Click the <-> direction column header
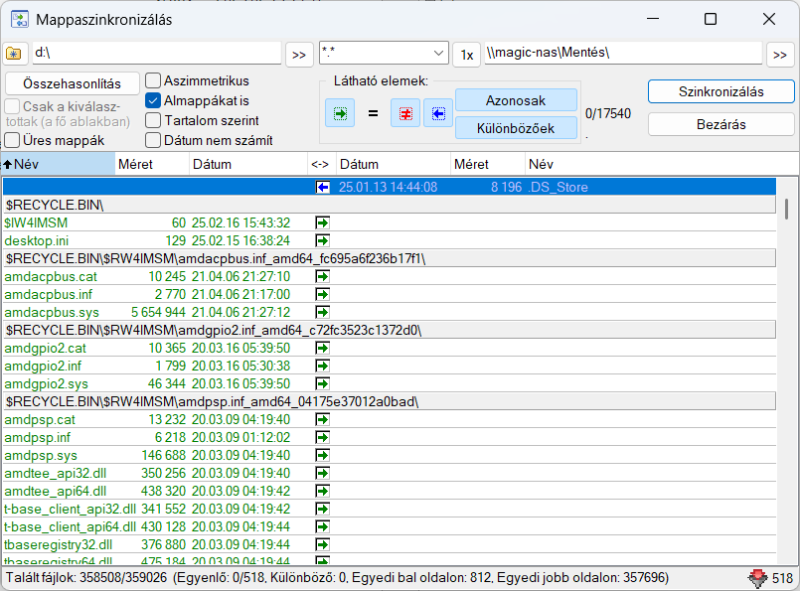The width and height of the screenshot is (800, 591). (x=322, y=164)
